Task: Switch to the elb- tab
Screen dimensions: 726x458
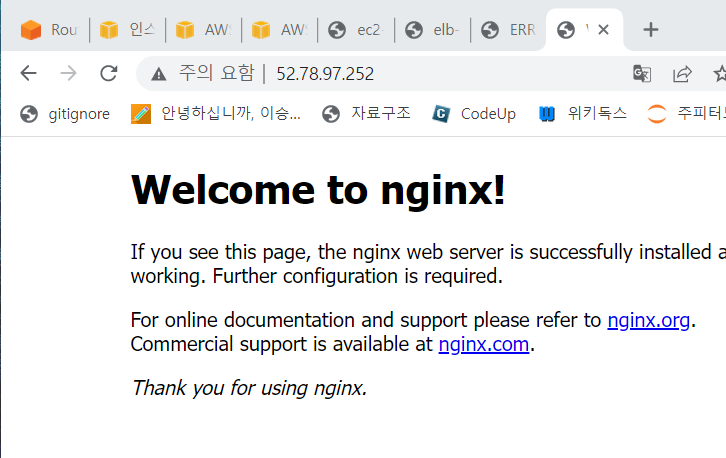Action: pos(432,30)
